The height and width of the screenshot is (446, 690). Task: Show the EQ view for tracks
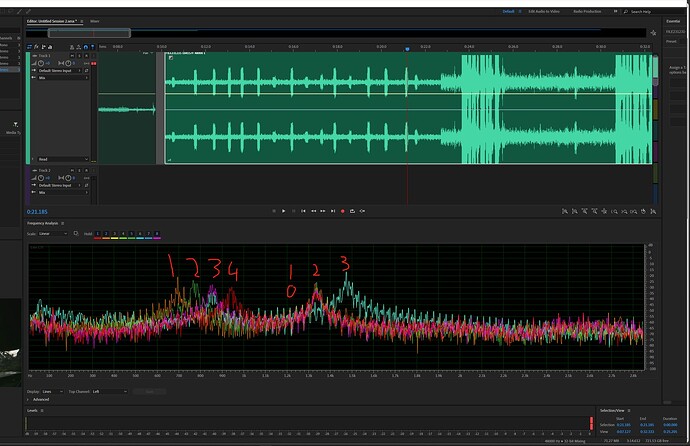(50, 47)
